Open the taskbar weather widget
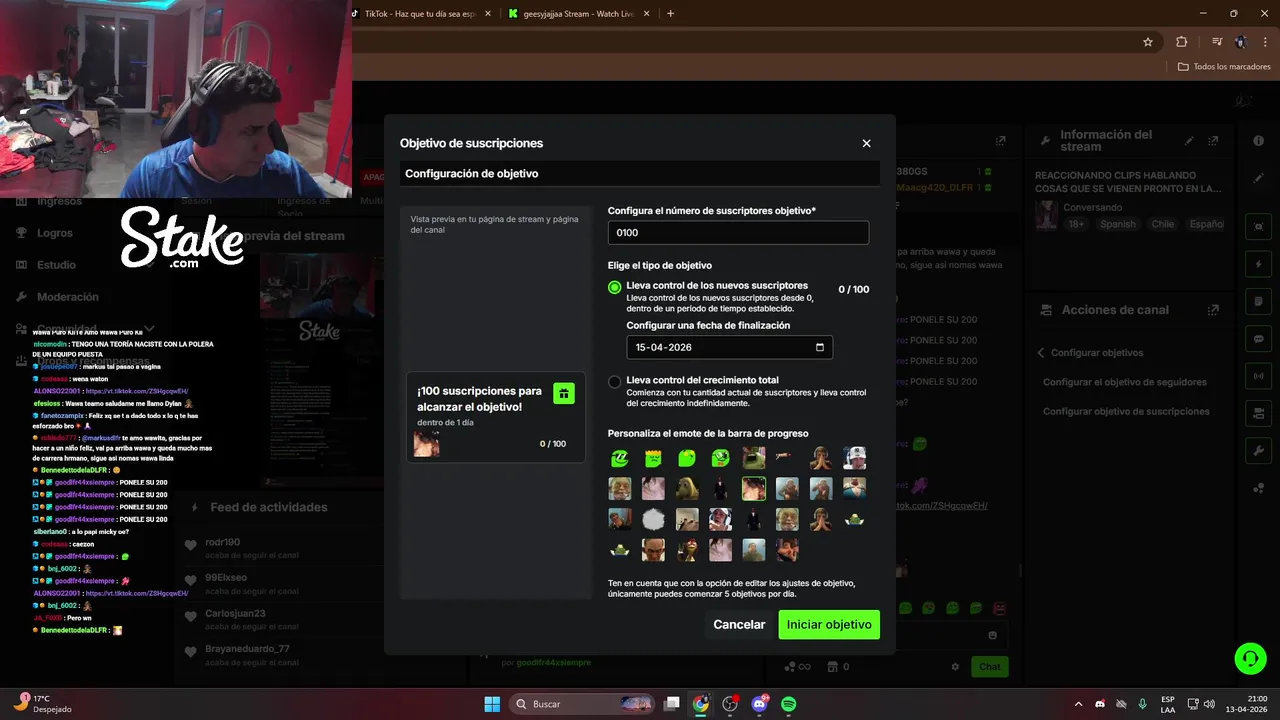The height and width of the screenshot is (720, 1280). pyautogui.click(x=43, y=704)
